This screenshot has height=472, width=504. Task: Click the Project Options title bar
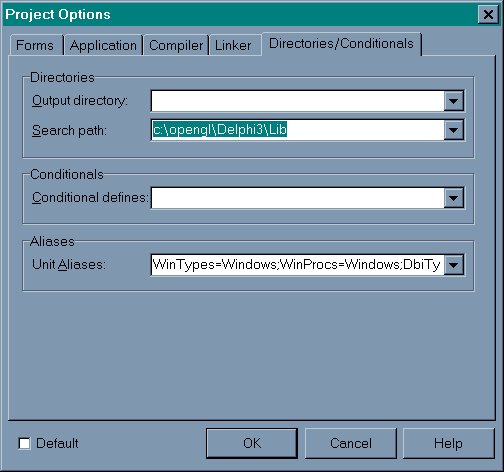point(240,15)
